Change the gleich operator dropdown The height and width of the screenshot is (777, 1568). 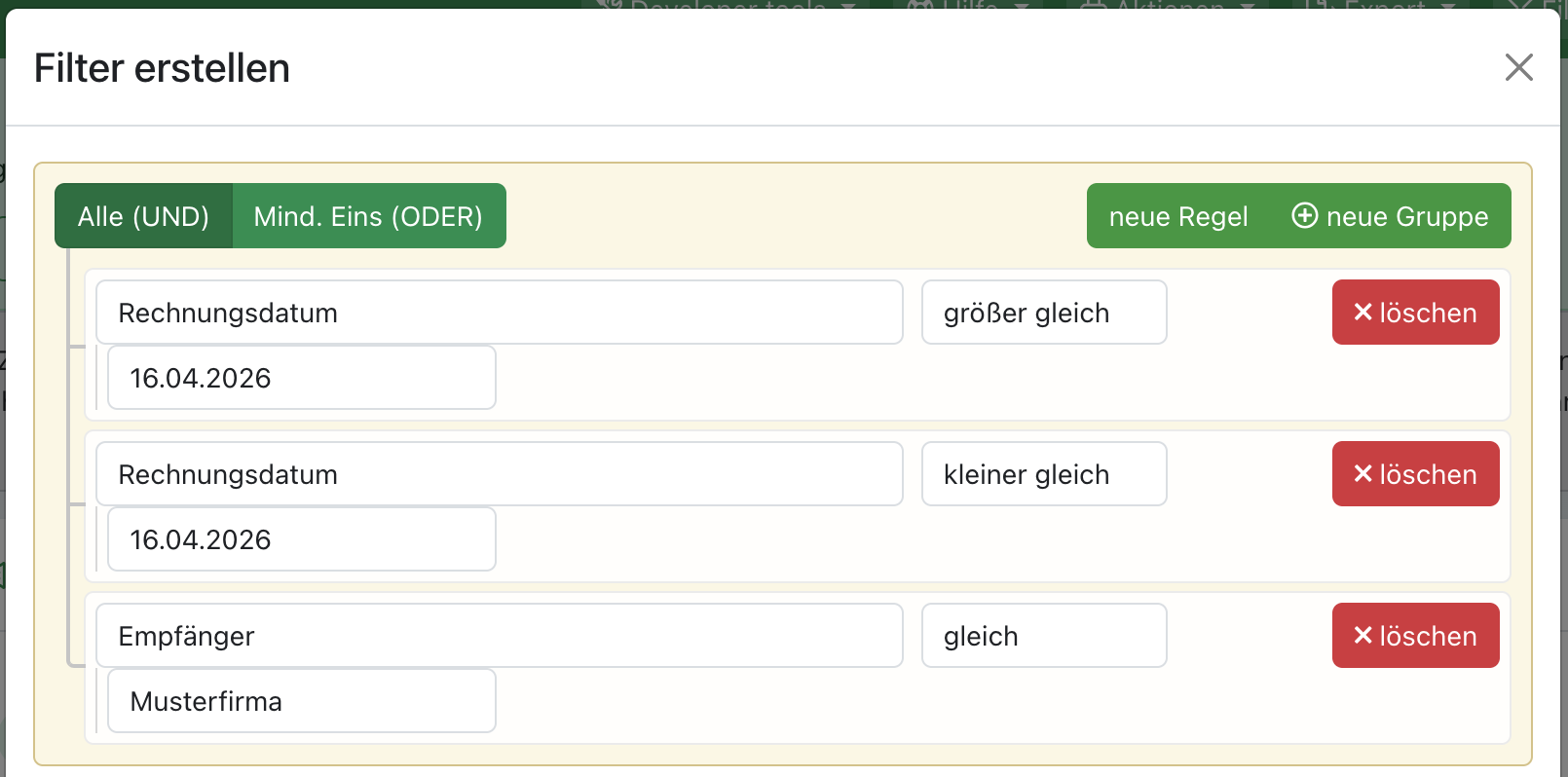pos(1043,636)
